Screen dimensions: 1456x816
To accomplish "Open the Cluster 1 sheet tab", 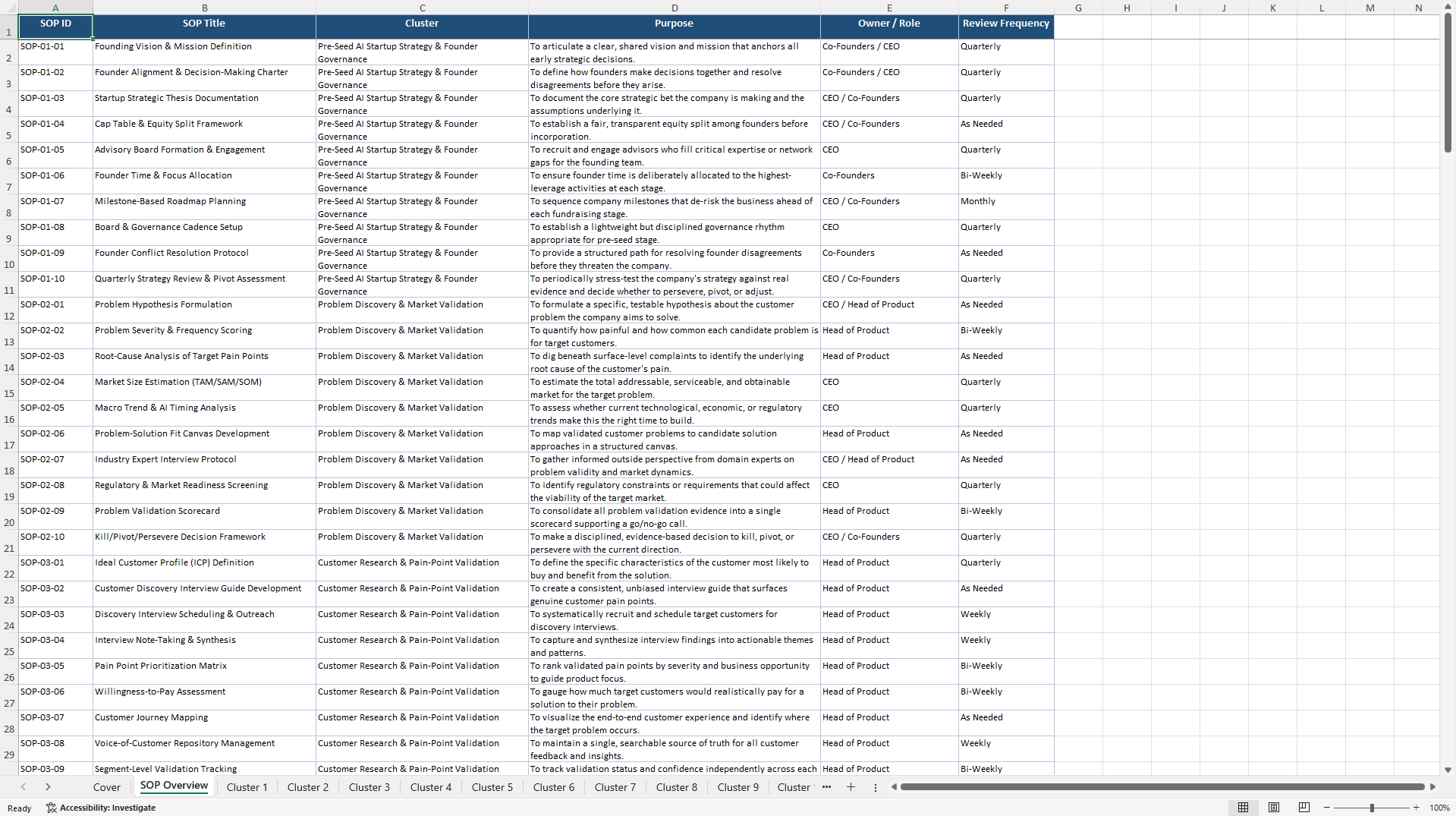I will pyautogui.click(x=247, y=787).
